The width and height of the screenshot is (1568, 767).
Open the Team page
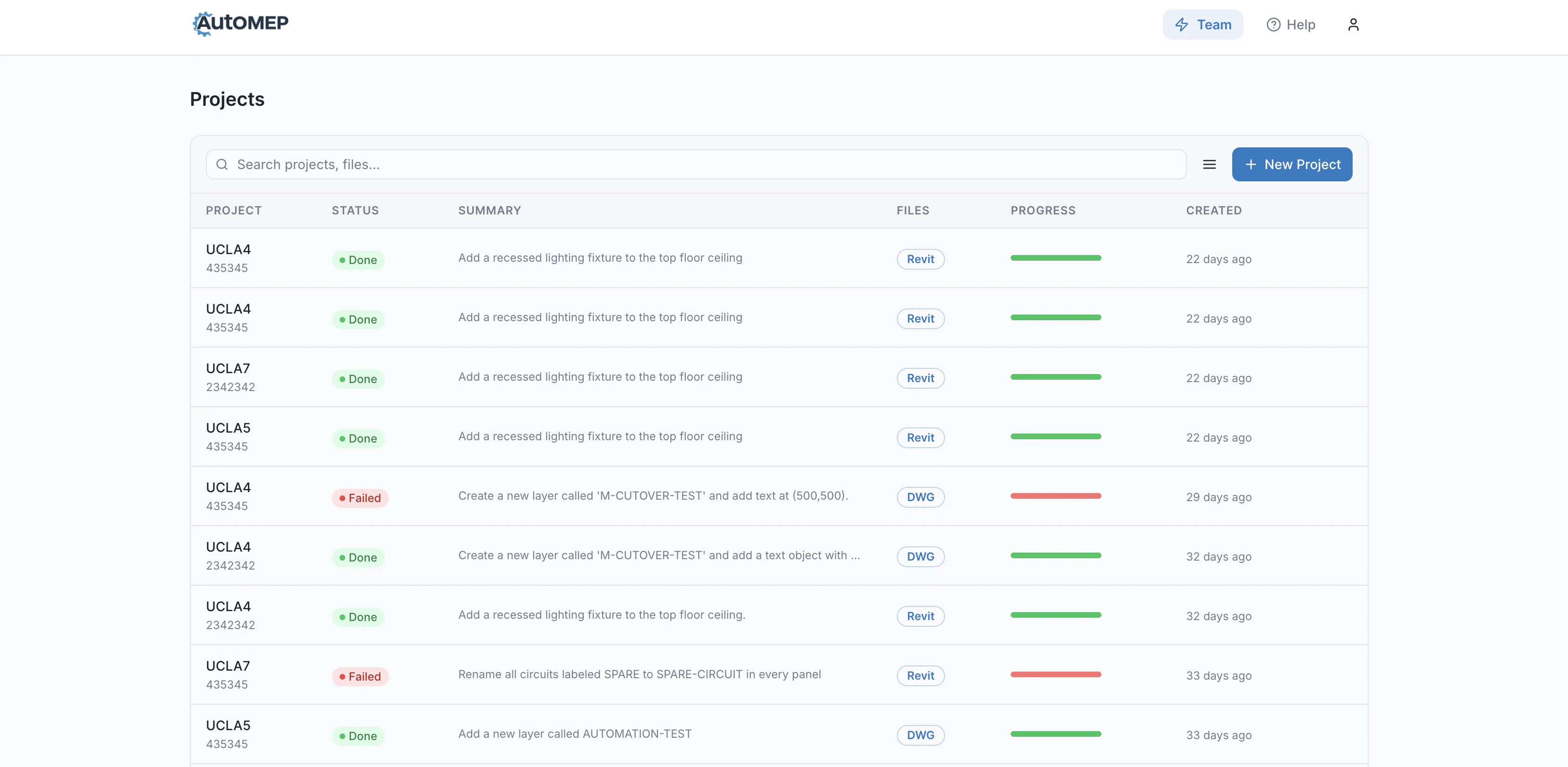click(x=1202, y=25)
